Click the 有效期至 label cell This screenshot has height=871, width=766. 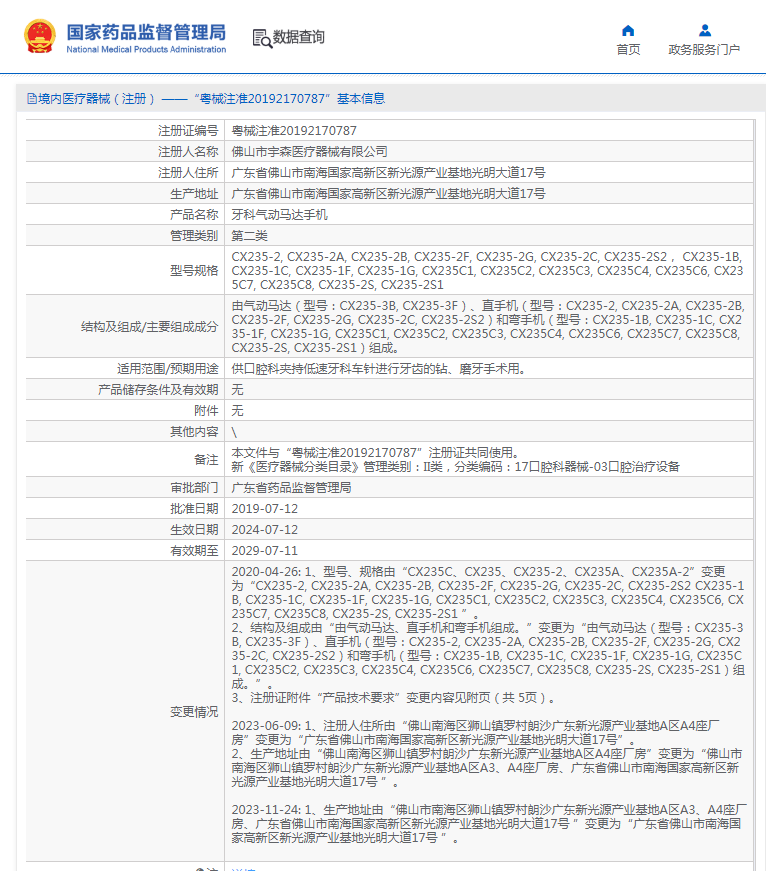[x=125, y=551]
